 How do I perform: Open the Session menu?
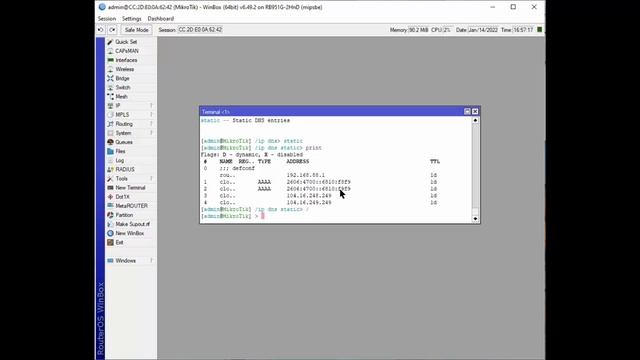tap(107, 19)
